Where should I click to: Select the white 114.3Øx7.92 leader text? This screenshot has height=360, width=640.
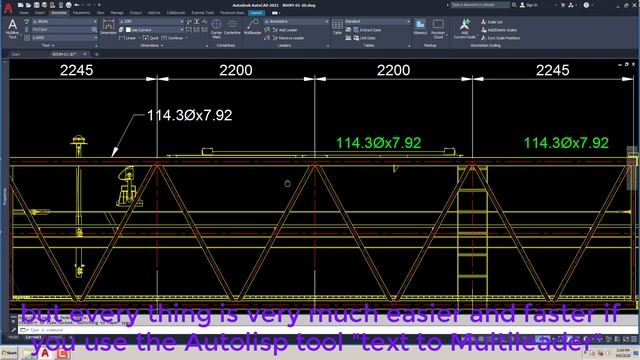pos(189,116)
